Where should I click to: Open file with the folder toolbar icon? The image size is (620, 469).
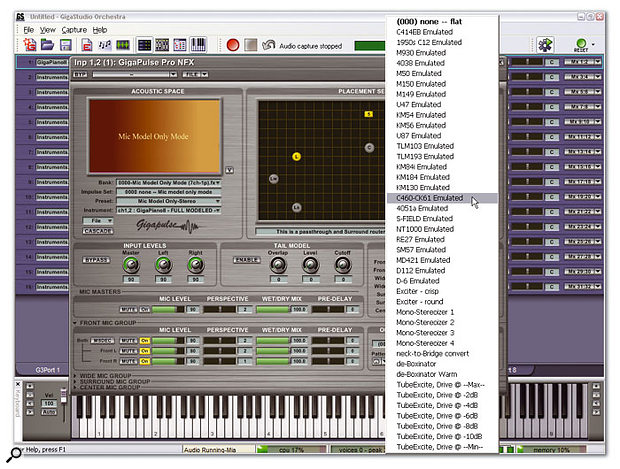point(47,45)
